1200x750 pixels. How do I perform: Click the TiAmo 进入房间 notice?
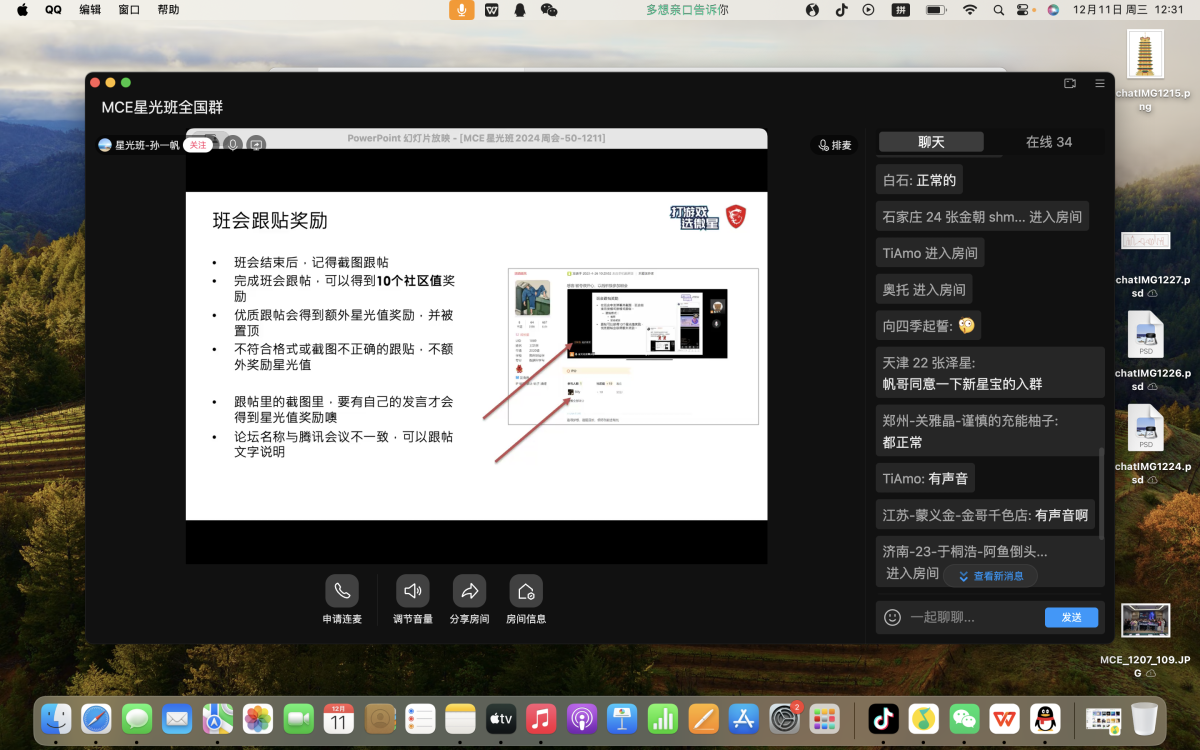(930, 253)
